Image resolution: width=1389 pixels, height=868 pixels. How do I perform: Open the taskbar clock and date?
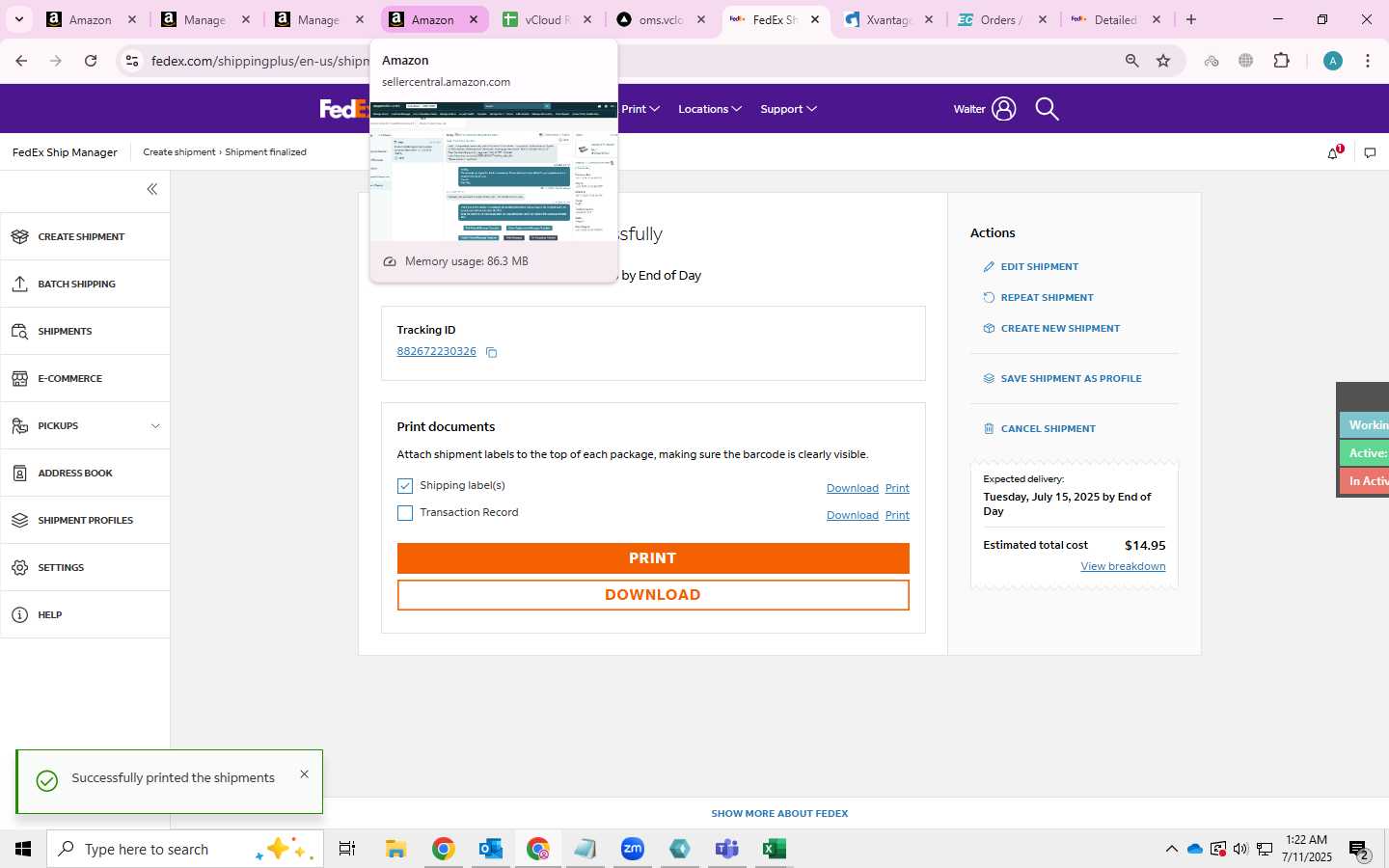click(1306, 849)
